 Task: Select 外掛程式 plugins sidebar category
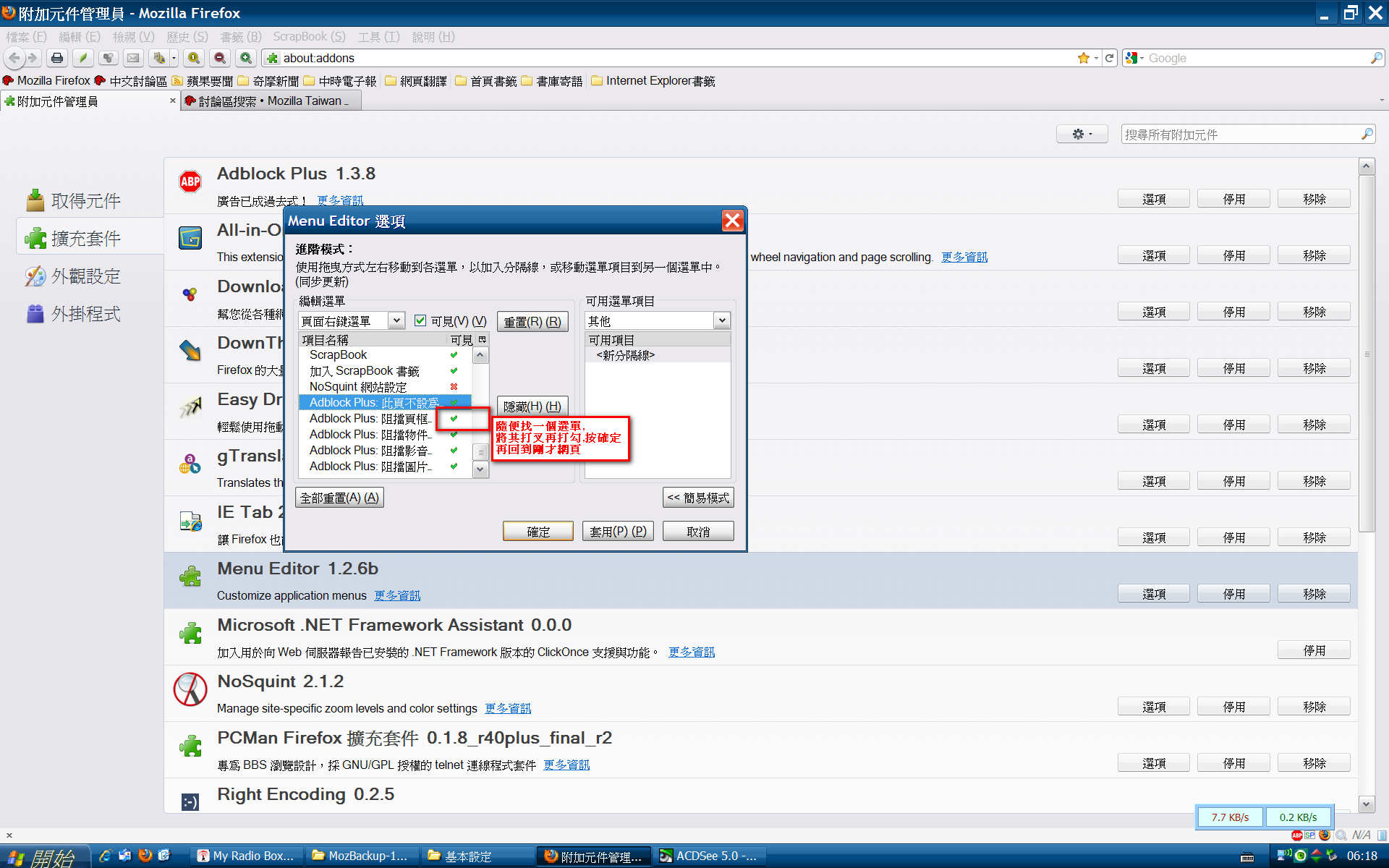tap(85, 314)
